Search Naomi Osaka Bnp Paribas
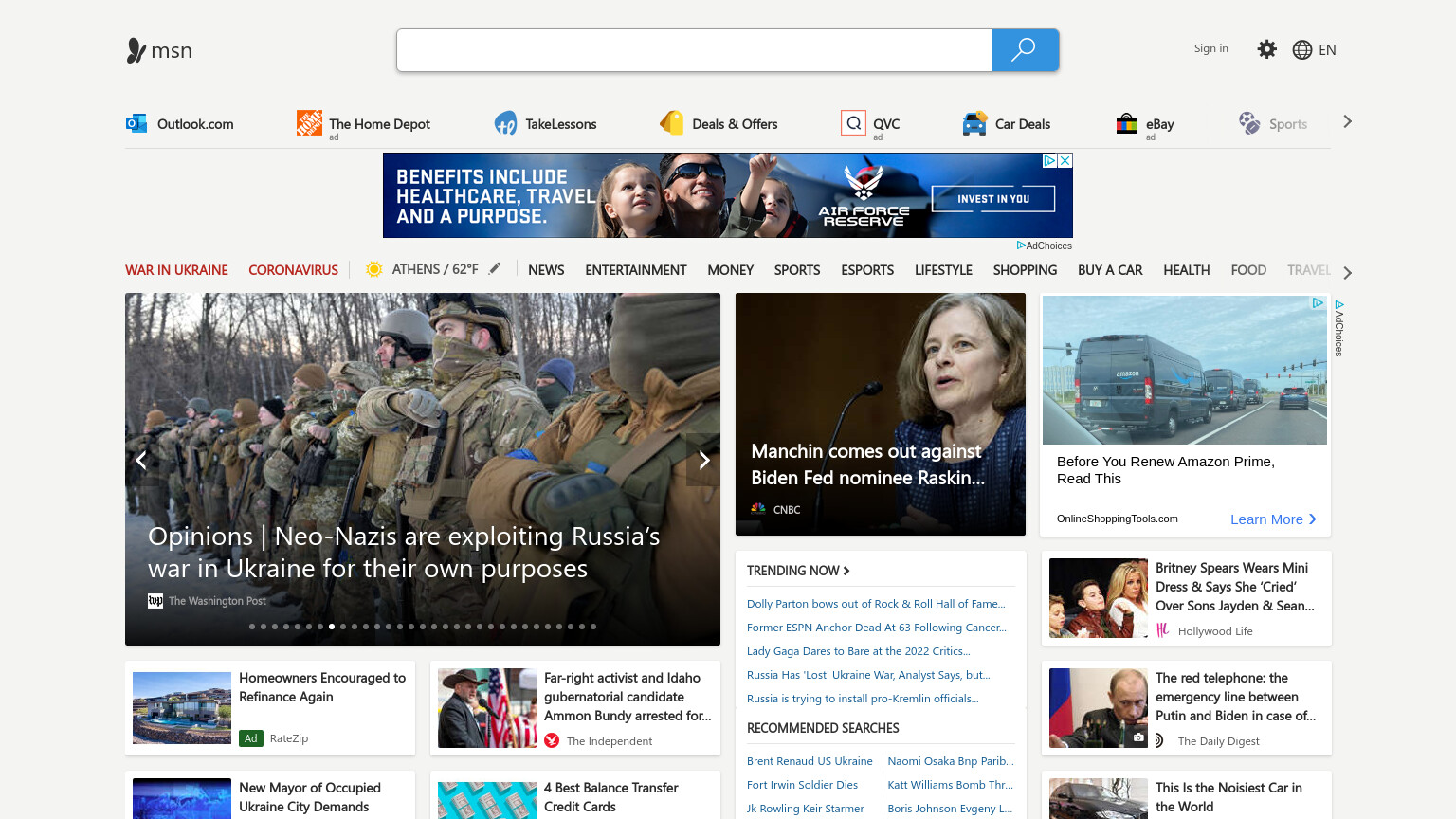1456x819 pixels. [x=951, y=761]
